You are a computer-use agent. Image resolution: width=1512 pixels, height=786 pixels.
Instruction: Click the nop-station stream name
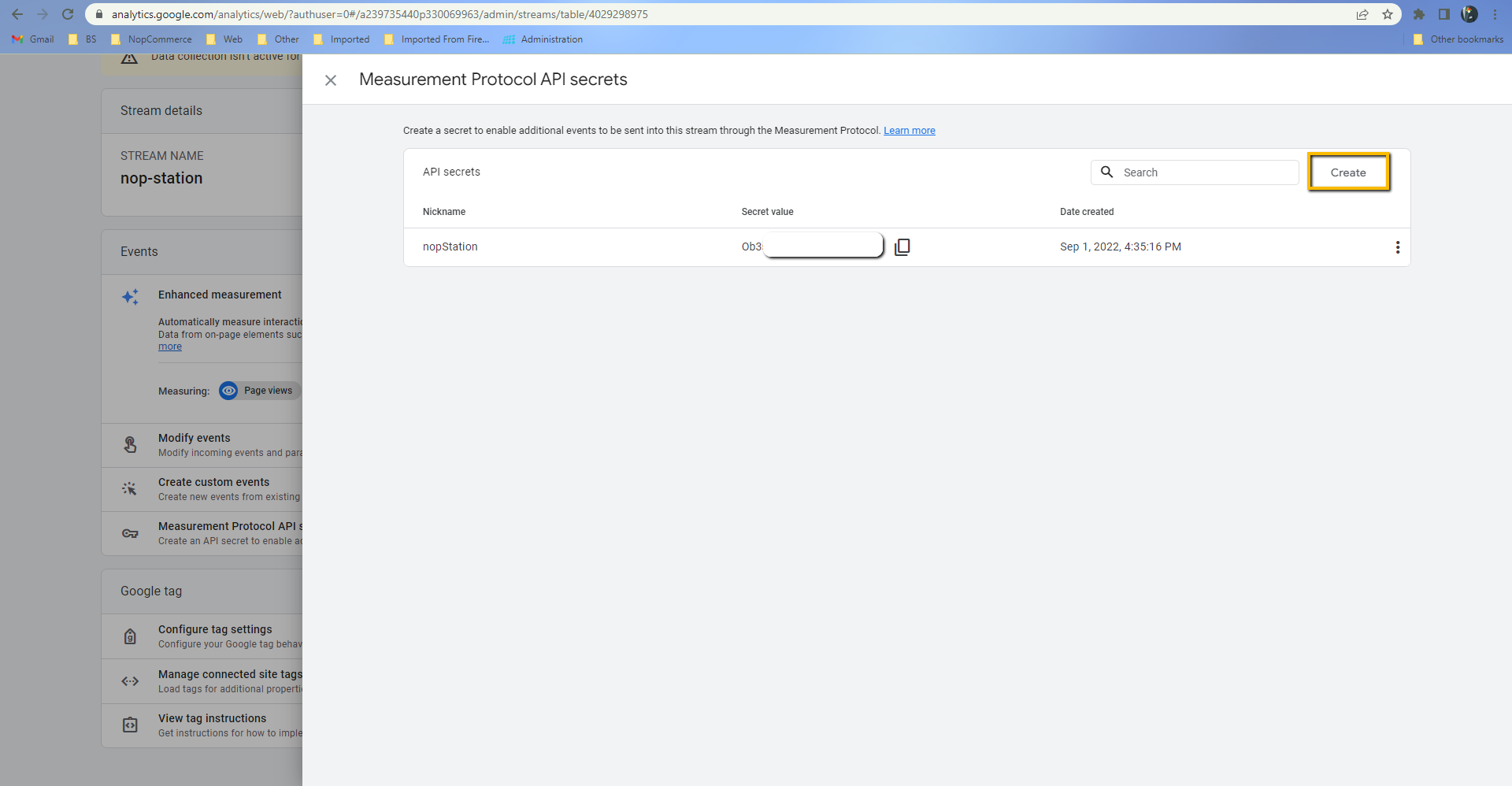pos(161,178)
